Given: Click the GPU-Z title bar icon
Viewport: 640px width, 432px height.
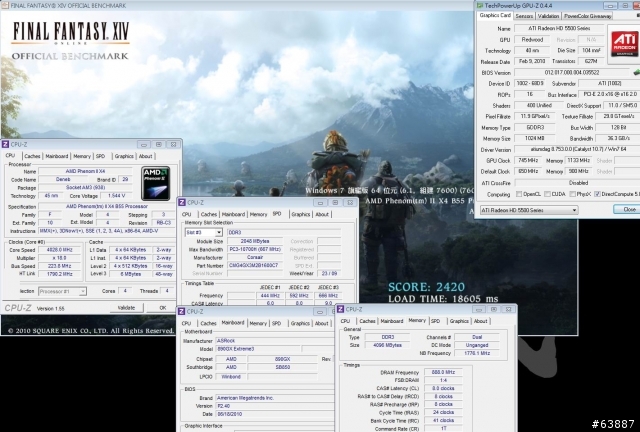Looking at the screenshot, I should [x=480, y=5].
